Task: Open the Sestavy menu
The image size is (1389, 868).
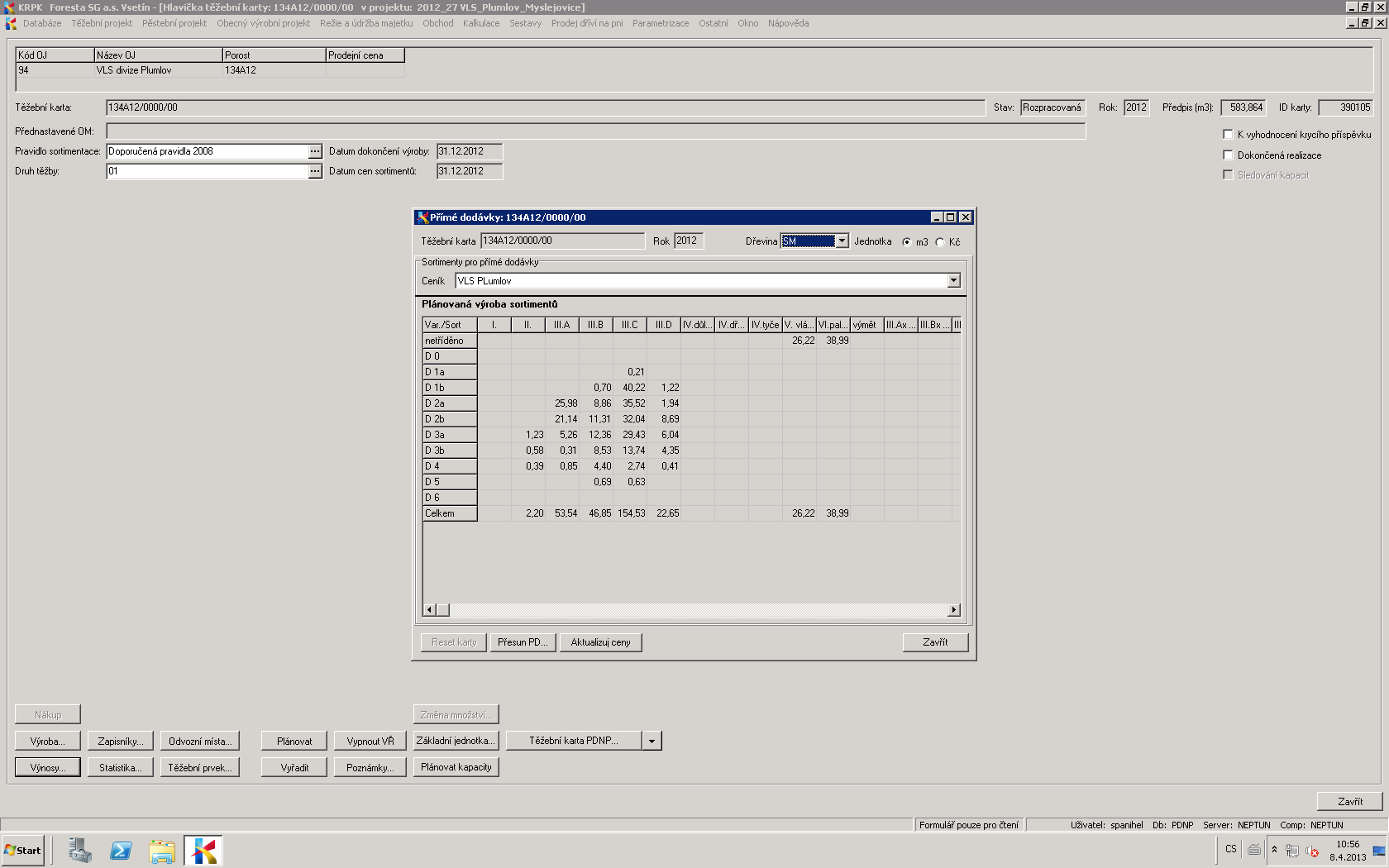Action: [525, 23]
